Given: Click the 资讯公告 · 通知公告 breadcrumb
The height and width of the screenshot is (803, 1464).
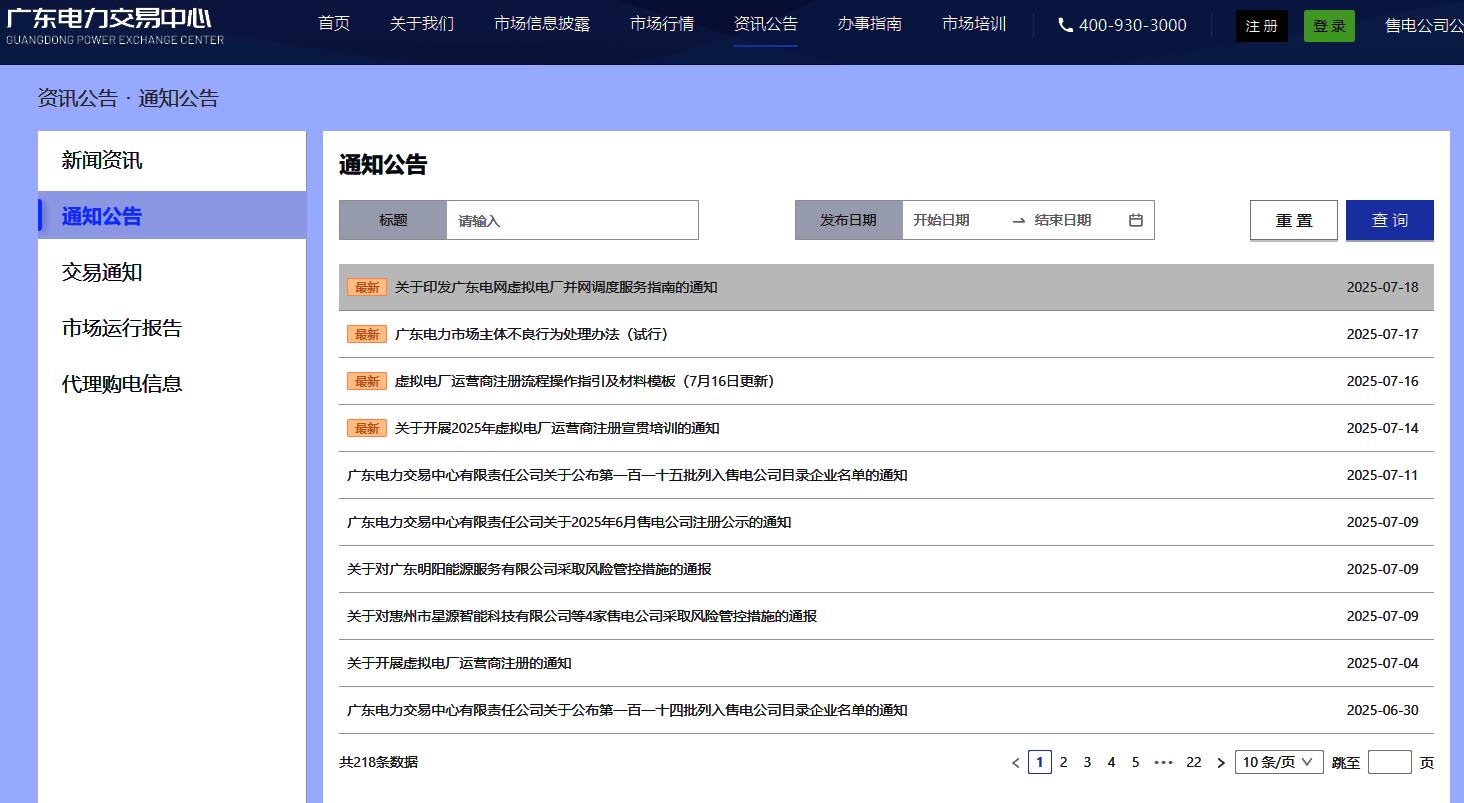Looking at the screenshot, I should coord(128,98).
